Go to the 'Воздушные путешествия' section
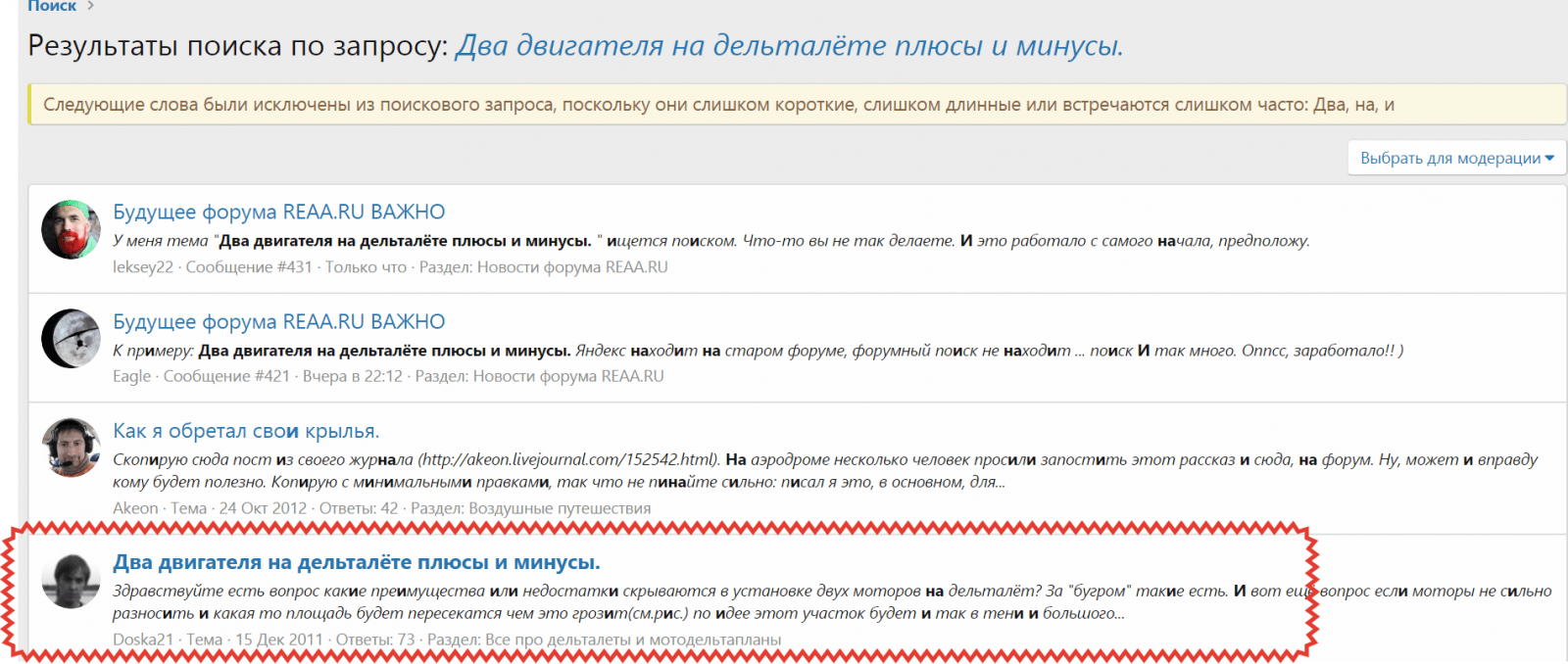Viewport: 1568px width, 664px height. (x=560, y=508)
